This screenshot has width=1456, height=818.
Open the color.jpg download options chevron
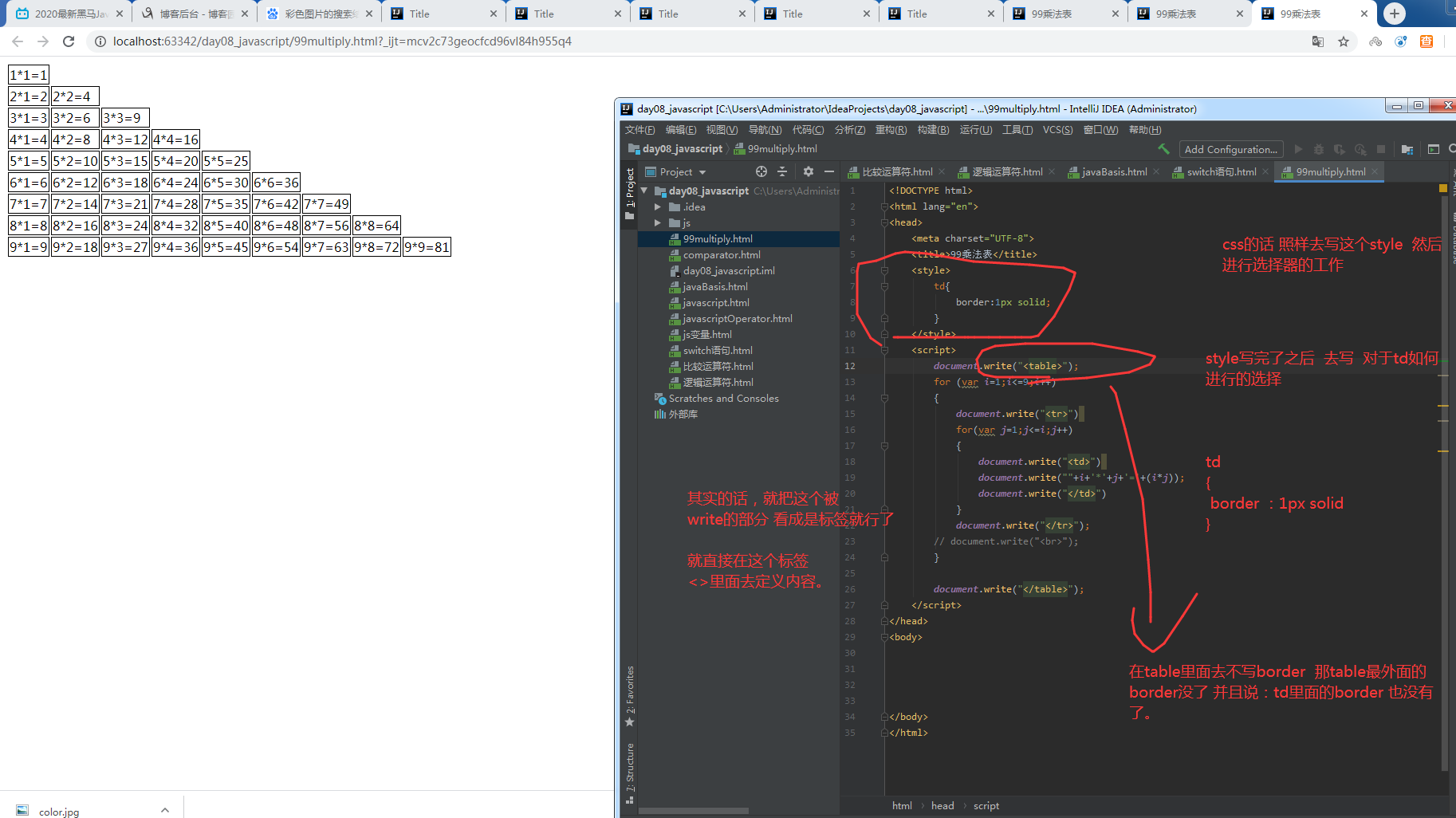click(x=165, y=810)
